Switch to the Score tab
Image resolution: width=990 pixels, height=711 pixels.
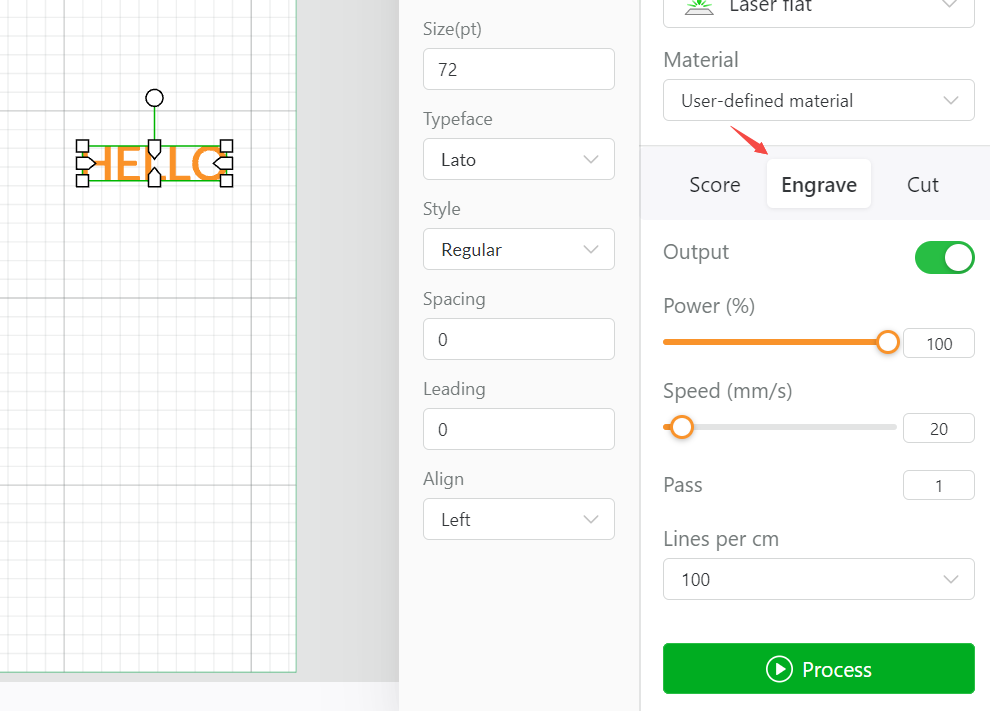click(715, 185)
